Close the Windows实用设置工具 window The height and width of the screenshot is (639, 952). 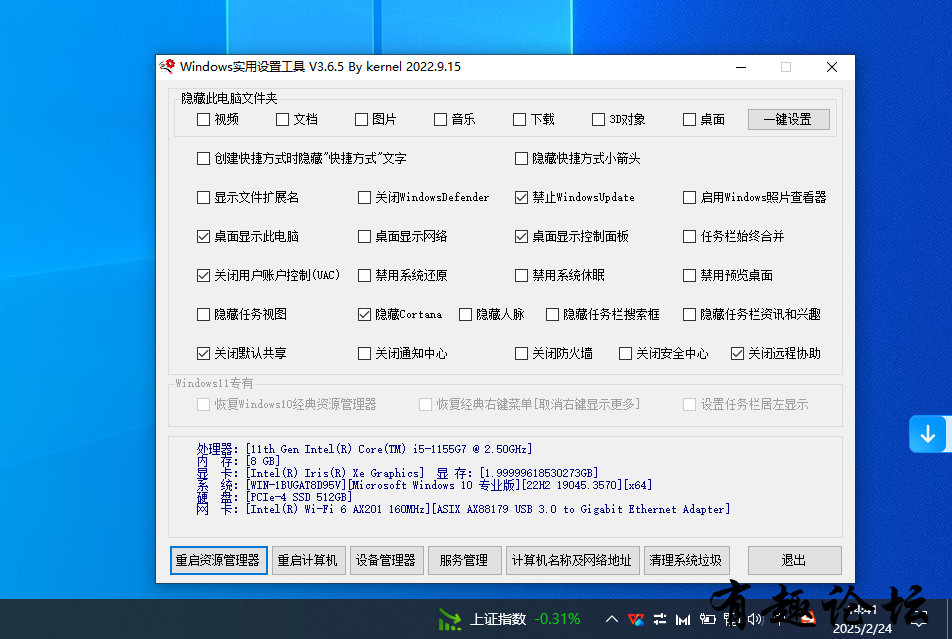pyautogui.click(x=832, y=67)
